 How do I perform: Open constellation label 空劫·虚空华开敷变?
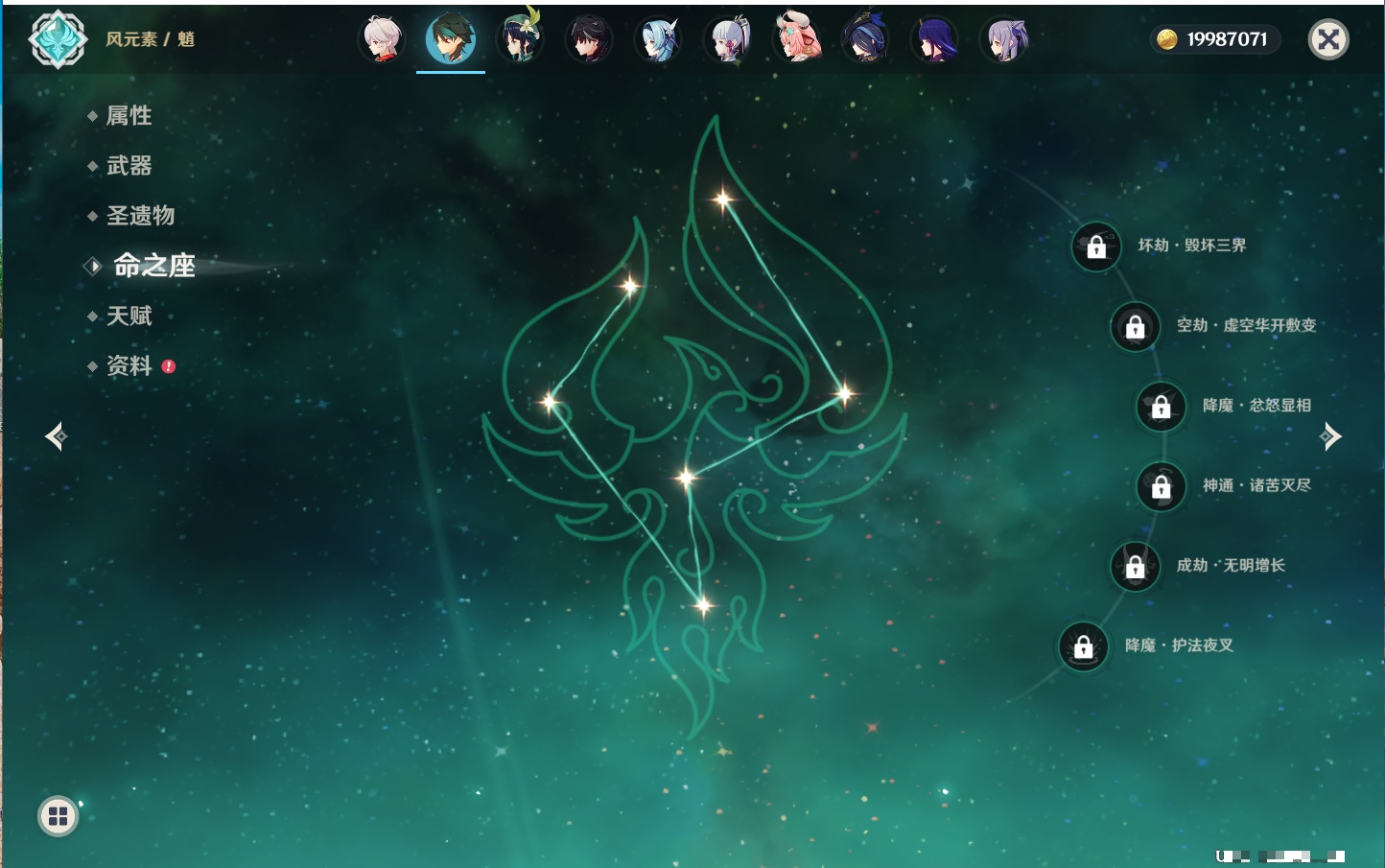[1247, 325]
